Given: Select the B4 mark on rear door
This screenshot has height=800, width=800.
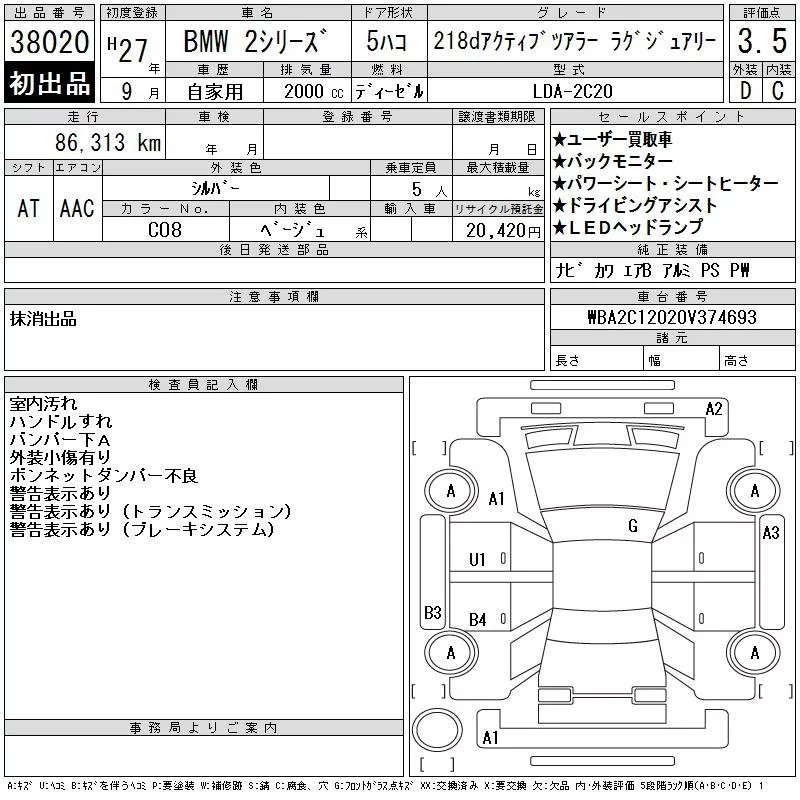Looking at the screenshot, I should (x=478, y=620).
